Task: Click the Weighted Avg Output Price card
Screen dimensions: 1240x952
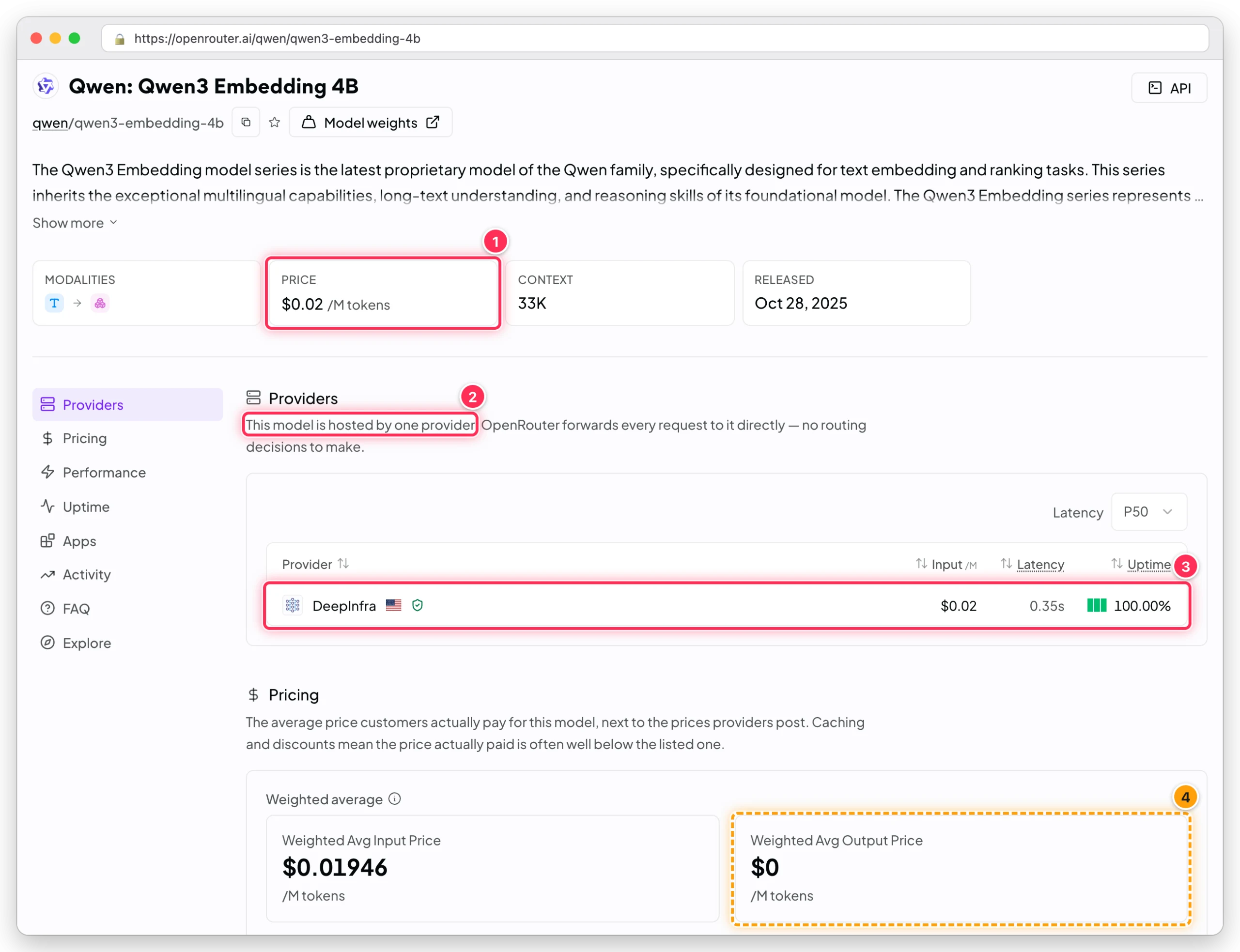Action: tap(961, 869)
